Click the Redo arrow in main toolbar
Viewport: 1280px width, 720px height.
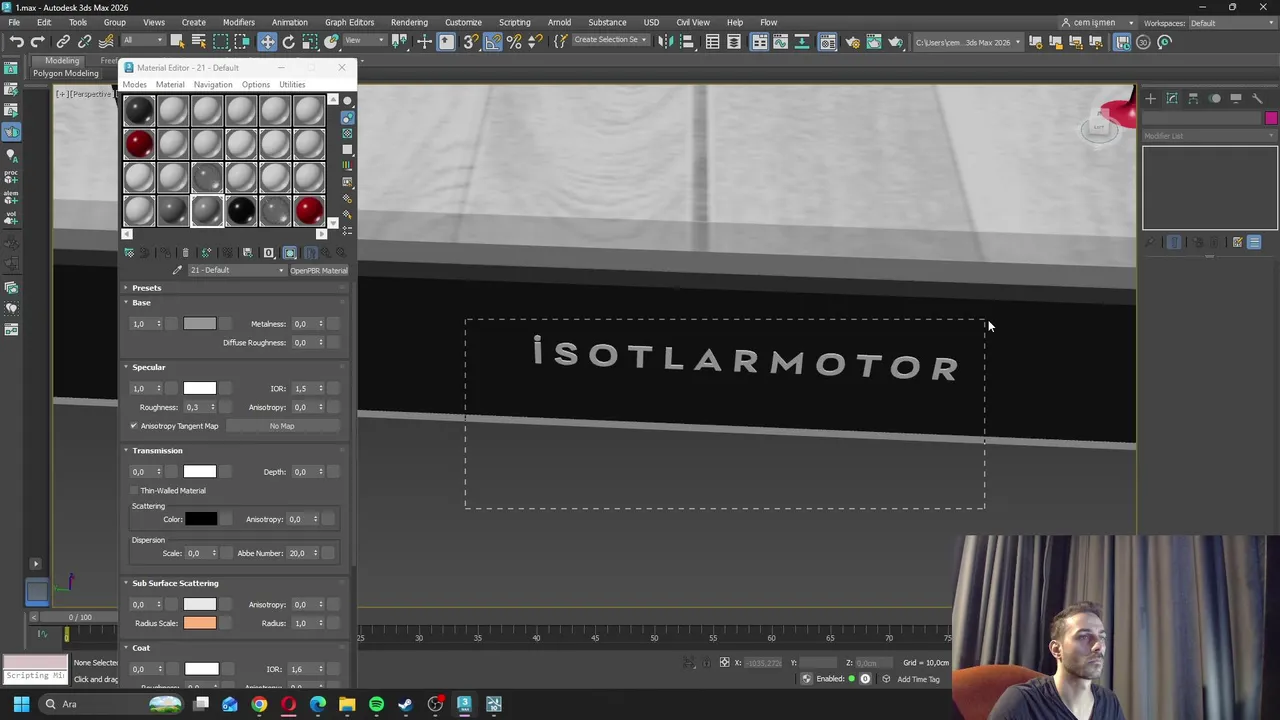pos(37,42)
